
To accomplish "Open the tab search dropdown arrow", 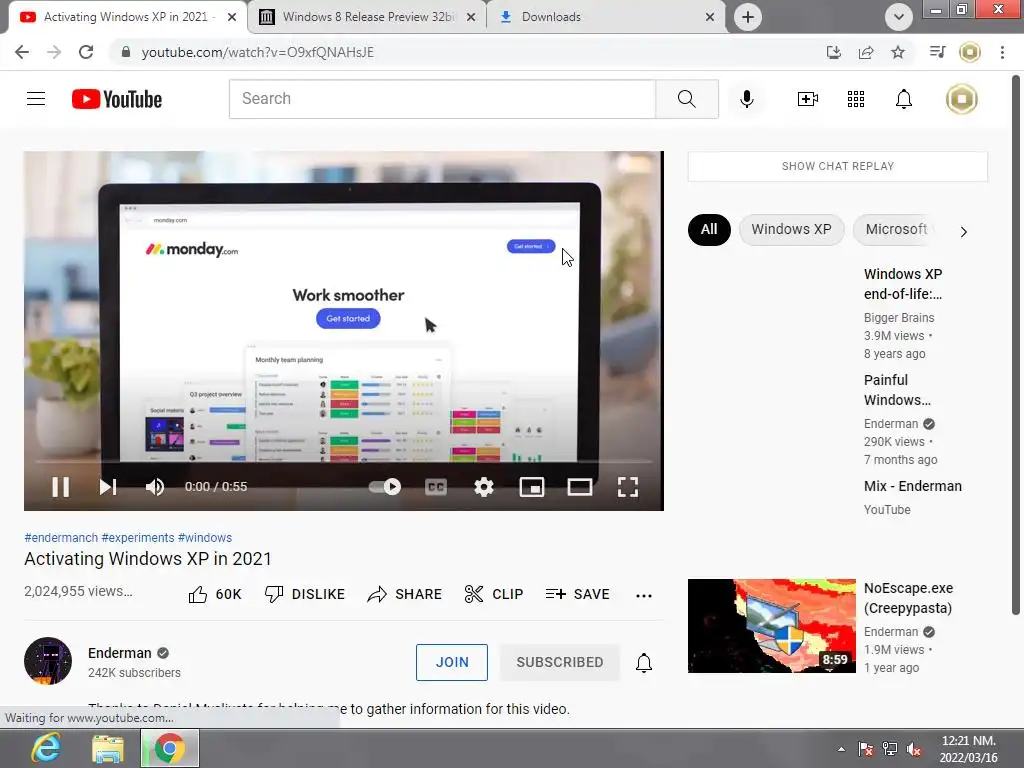I will pyautogui.click(x=899, y=17).
